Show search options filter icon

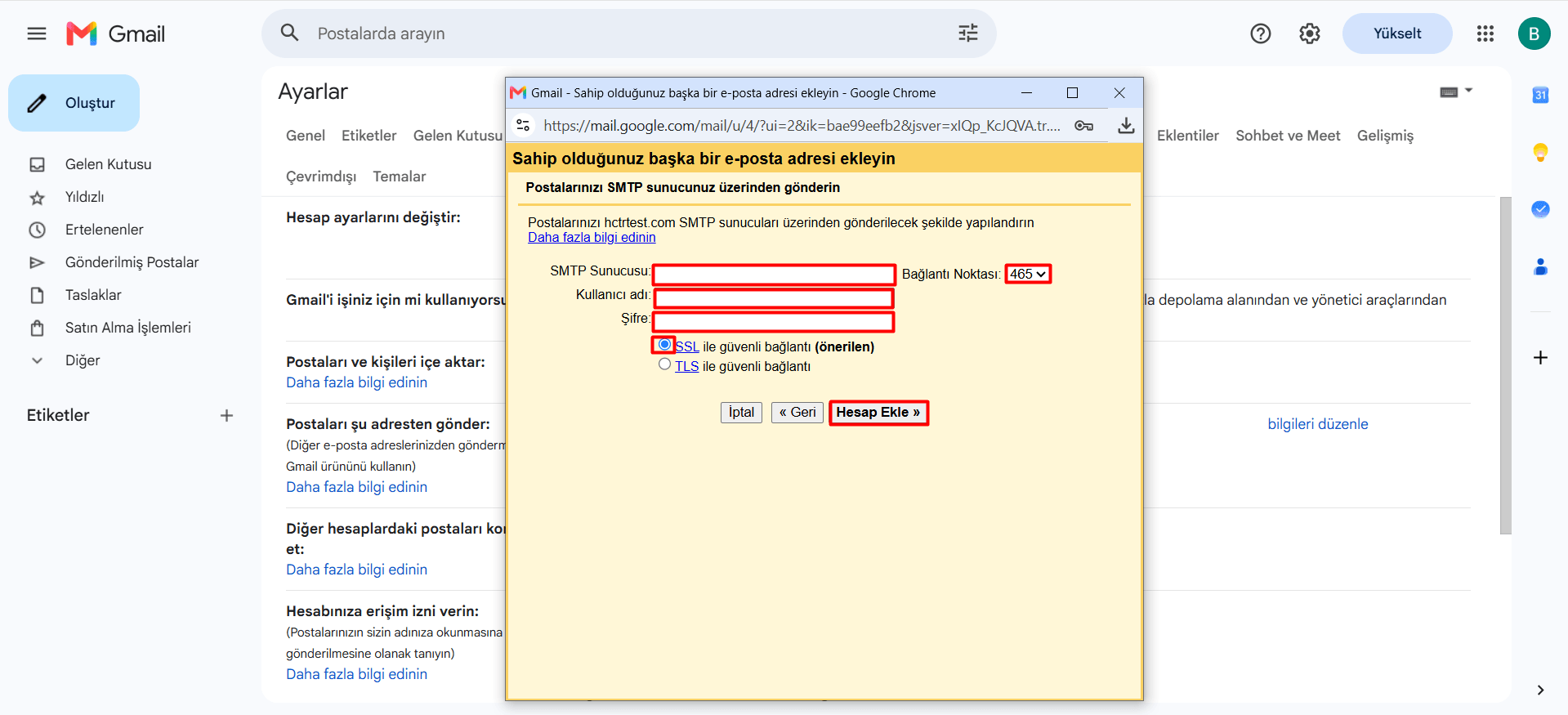point(968,33)
